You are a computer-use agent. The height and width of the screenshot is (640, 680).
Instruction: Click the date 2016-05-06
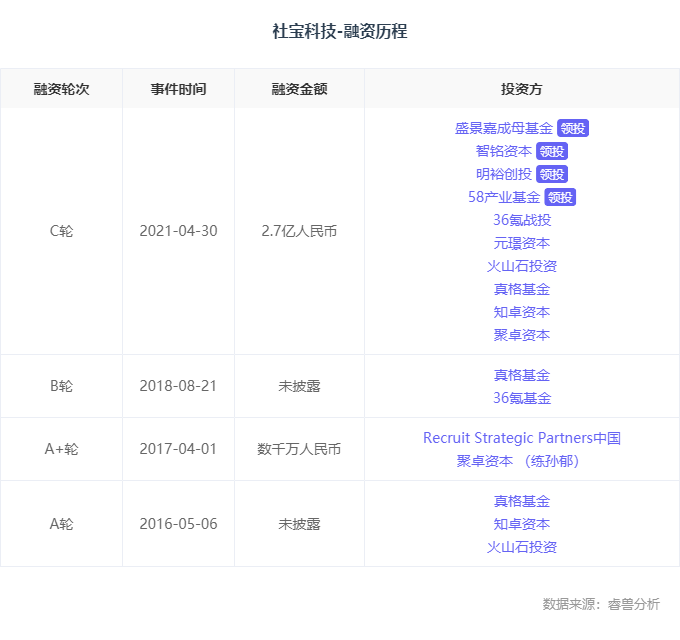point(178,524)
